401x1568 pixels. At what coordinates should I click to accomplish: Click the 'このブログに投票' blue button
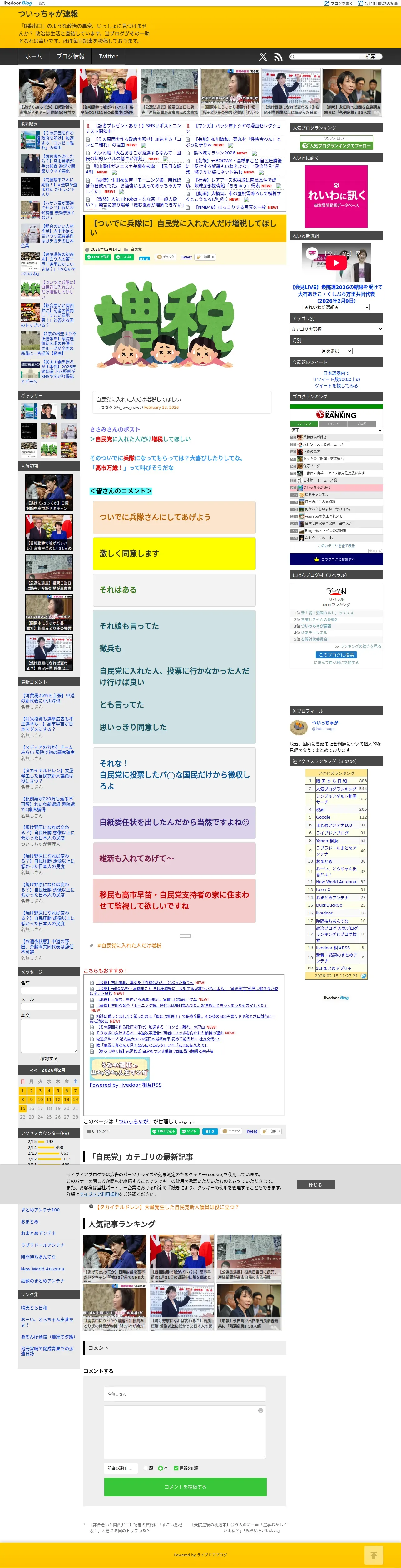coord(336,654)
